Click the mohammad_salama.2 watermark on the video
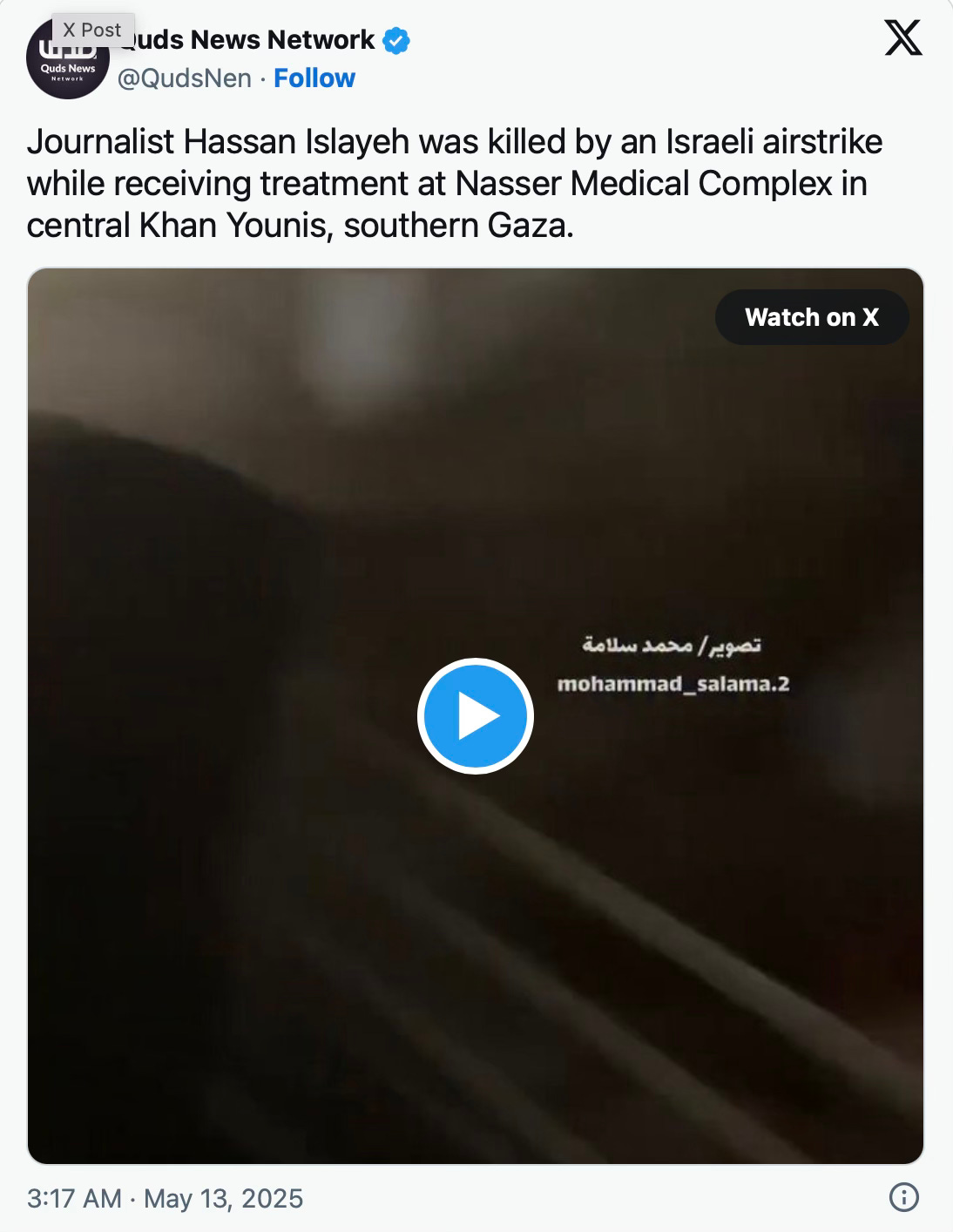The image size is (953, 1232). click(673, 684)
